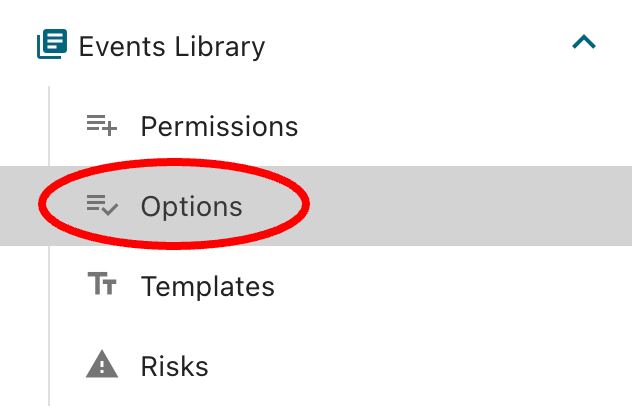Click the Events Library book icon
Screen dimensions: 632x406
(x=52, y=45)
